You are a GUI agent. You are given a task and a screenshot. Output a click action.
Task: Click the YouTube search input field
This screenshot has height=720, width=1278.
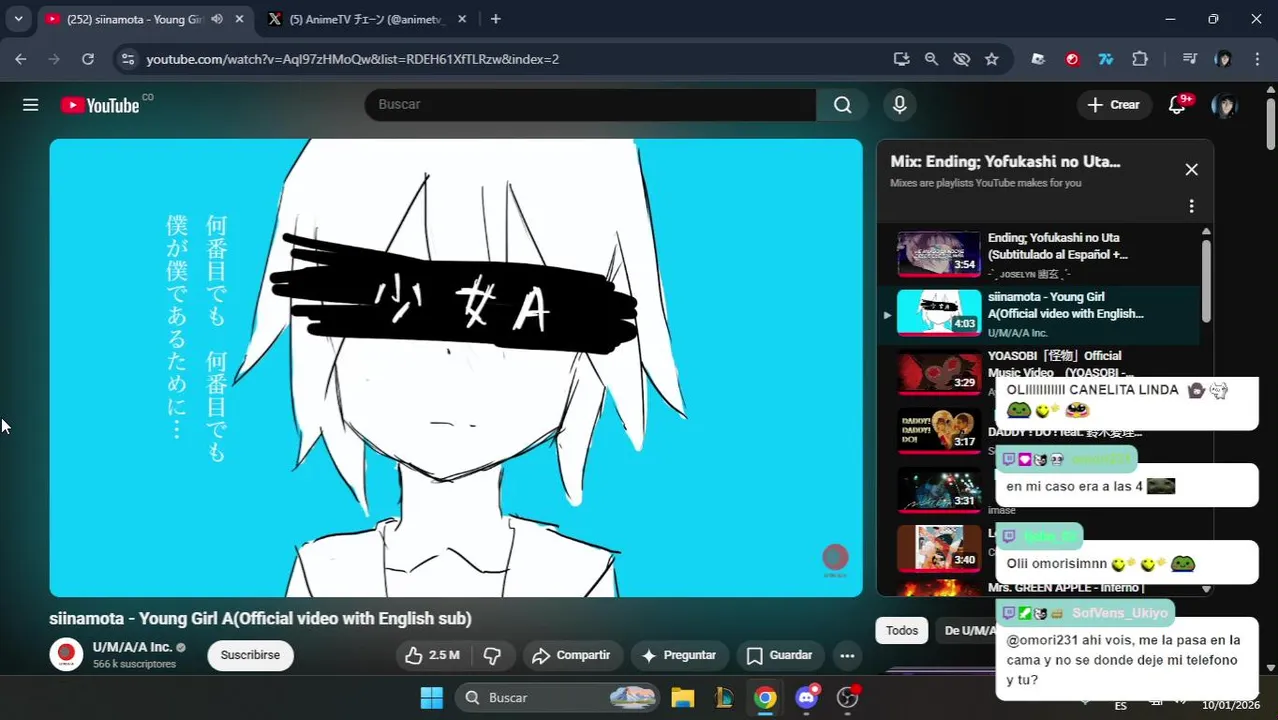[x=590, y=105]
